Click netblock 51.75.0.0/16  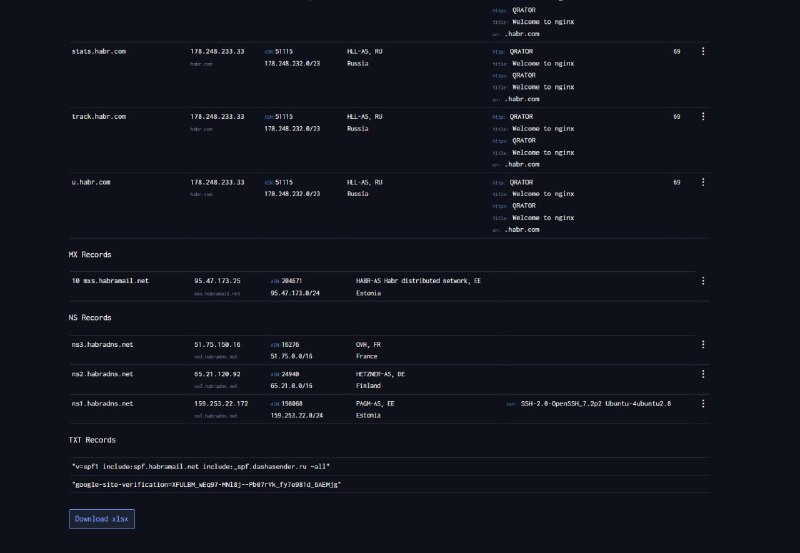[291, 357]
